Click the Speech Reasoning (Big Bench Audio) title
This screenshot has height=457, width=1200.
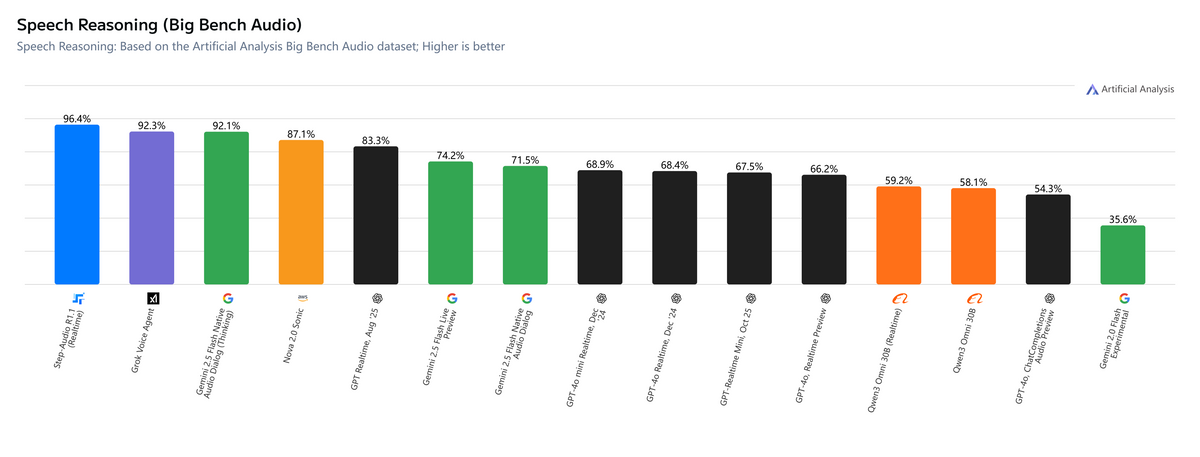click(160, 22)
